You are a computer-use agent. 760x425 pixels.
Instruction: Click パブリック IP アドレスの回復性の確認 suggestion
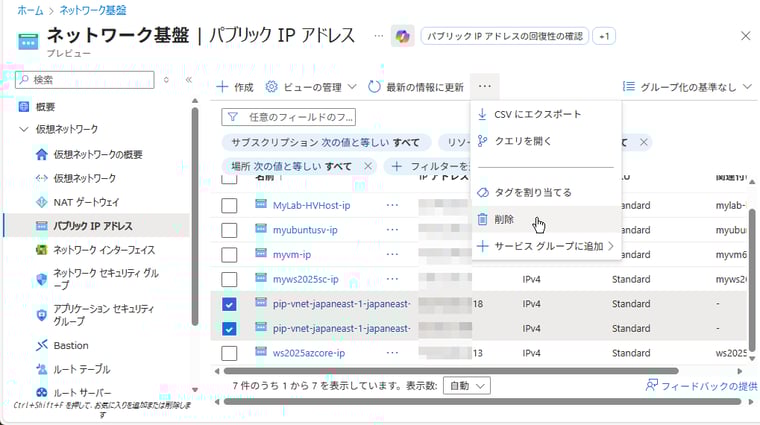(505, 36)
